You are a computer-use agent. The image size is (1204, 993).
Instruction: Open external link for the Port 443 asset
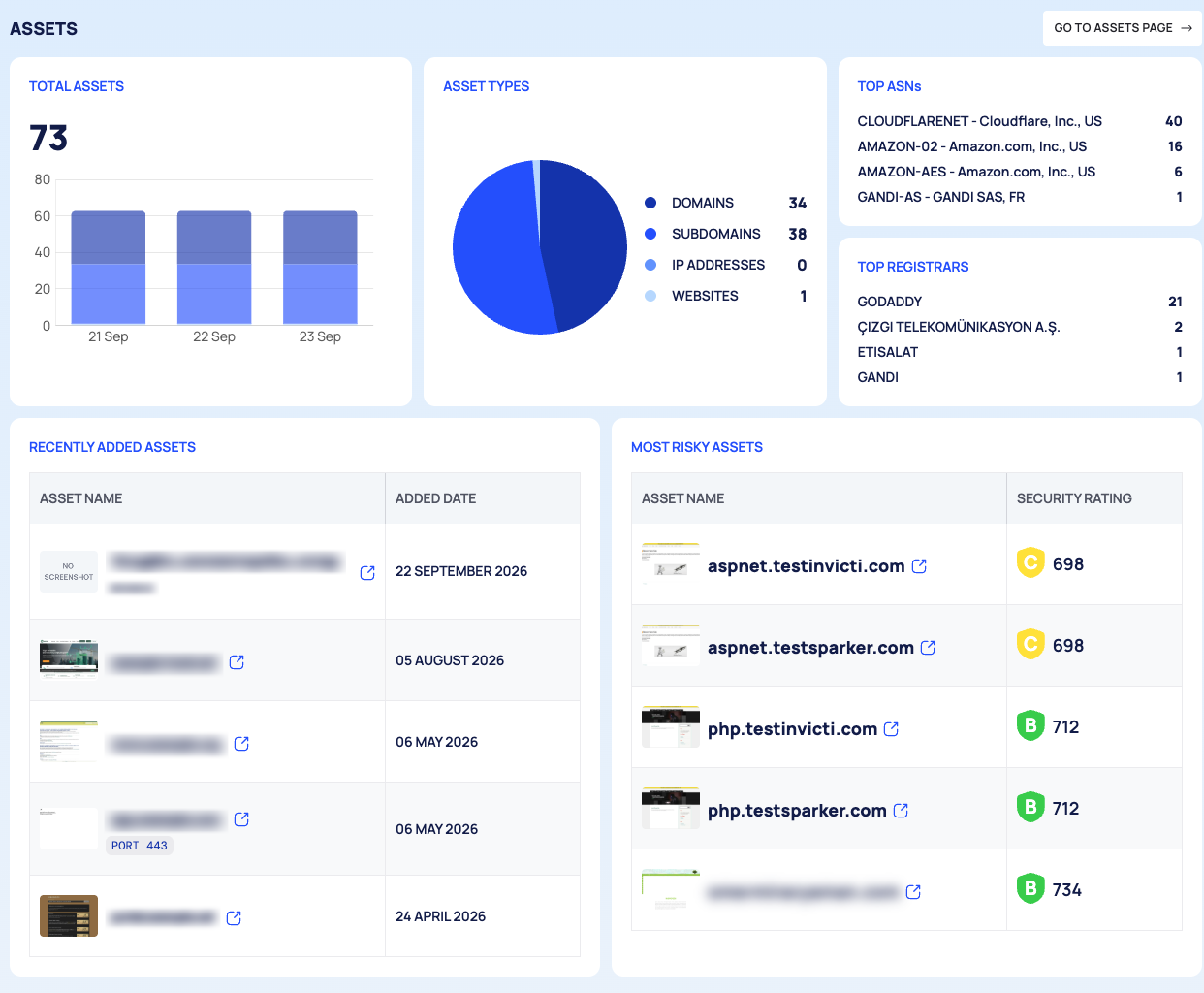(241, 819)
